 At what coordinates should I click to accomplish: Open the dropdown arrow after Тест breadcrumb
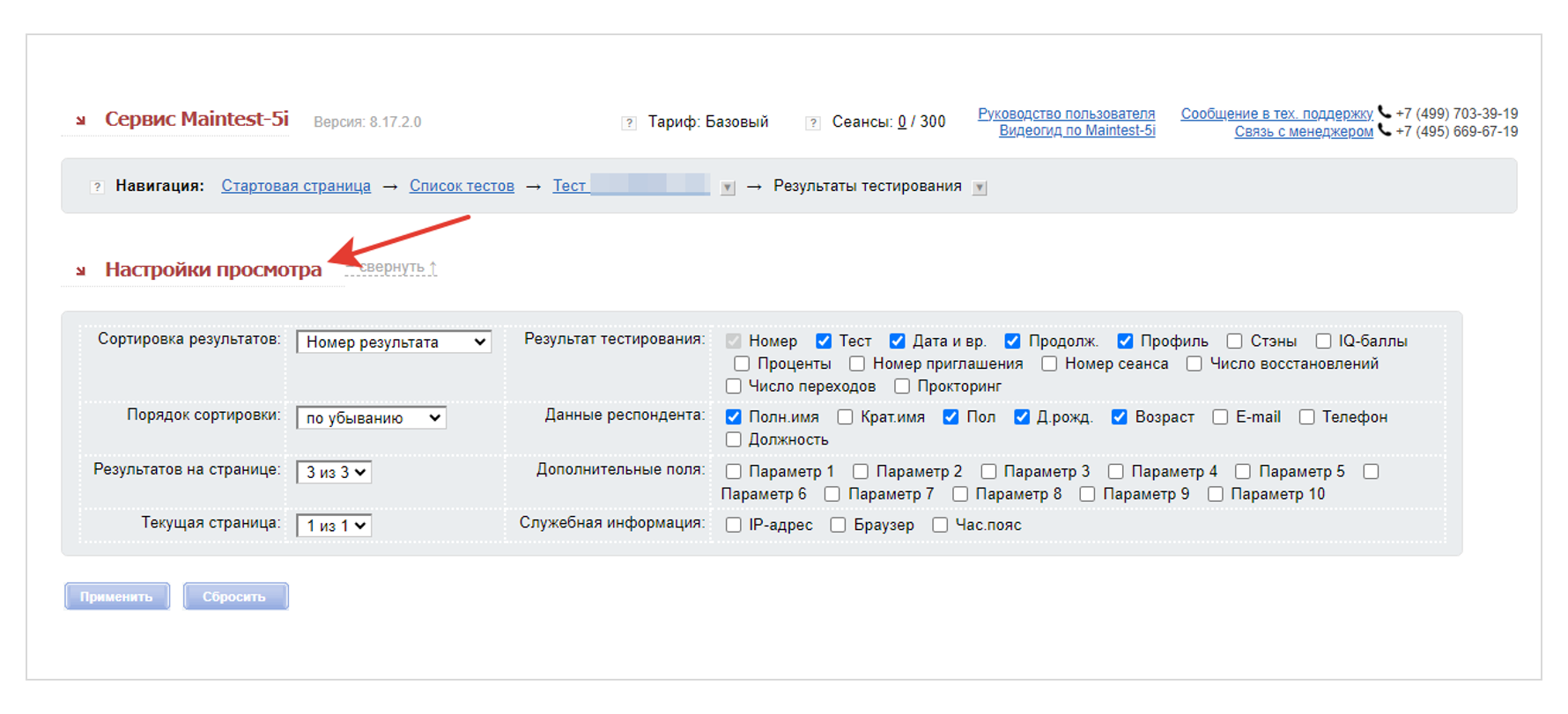coord(728,188)
